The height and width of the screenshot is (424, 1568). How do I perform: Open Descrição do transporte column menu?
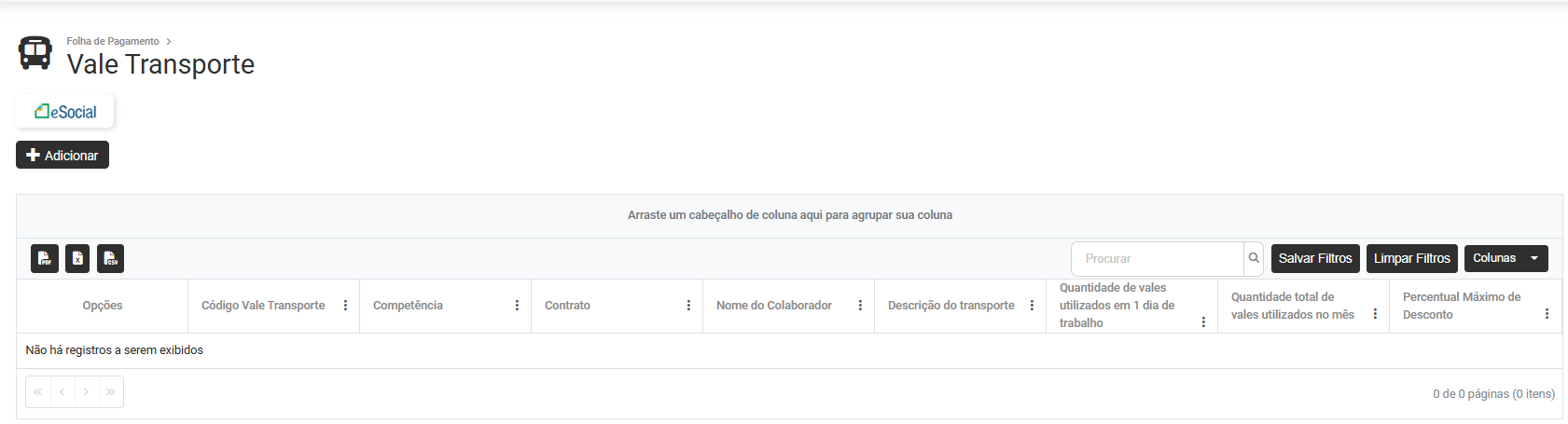pos(1032,306)
